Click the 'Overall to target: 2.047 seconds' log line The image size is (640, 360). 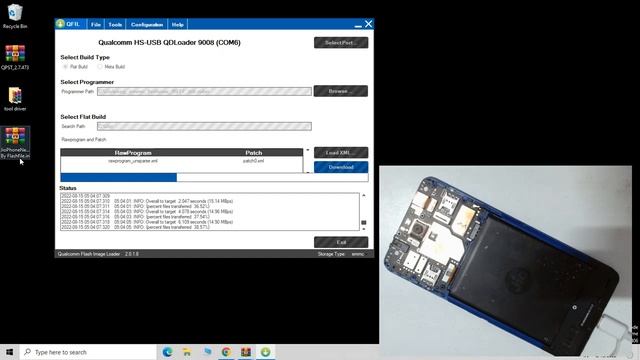(x=147, y=201)
